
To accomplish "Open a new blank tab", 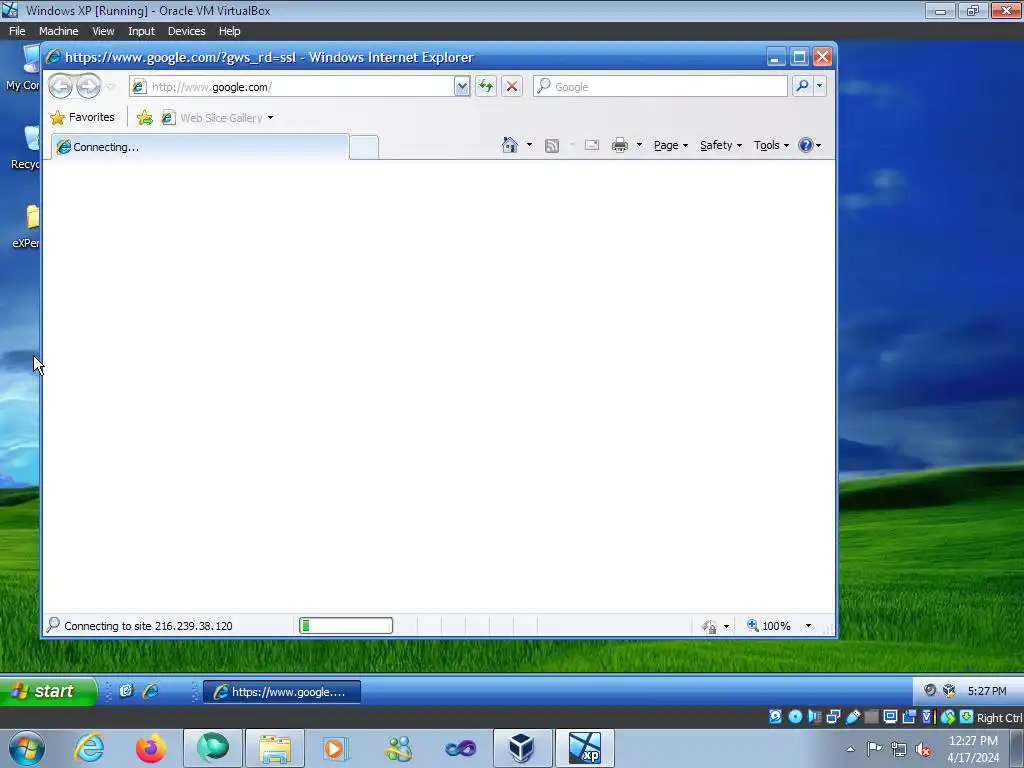I will click(x=364, y=148).
